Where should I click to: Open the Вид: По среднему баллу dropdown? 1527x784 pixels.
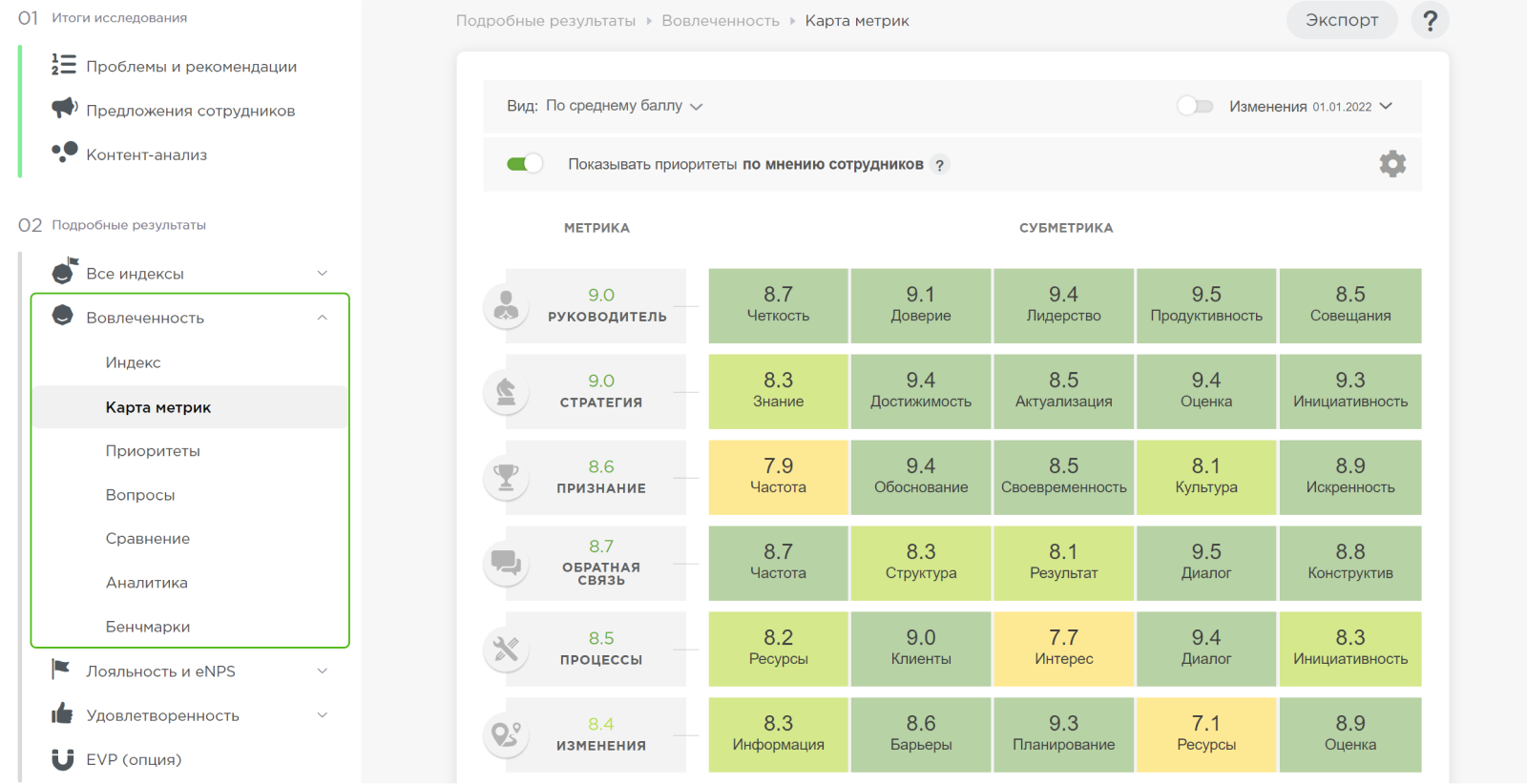(605, 106)
